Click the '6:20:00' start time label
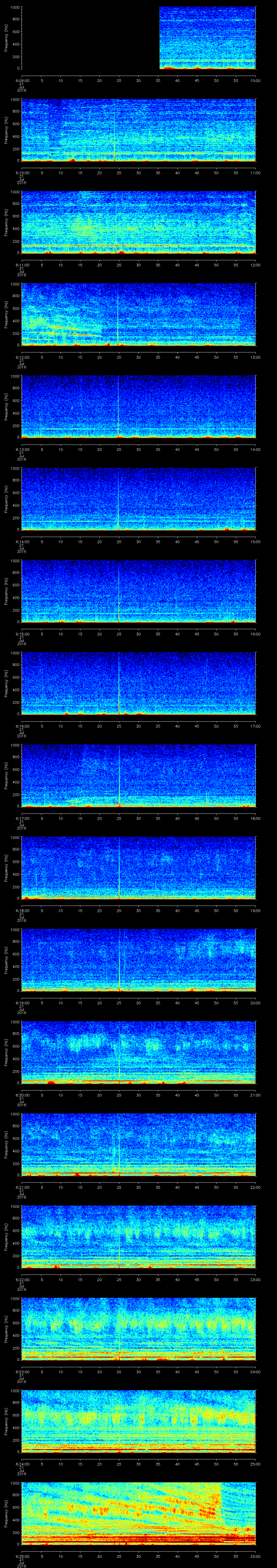This screenshot has width=277, height=1568. (22, 1095)
